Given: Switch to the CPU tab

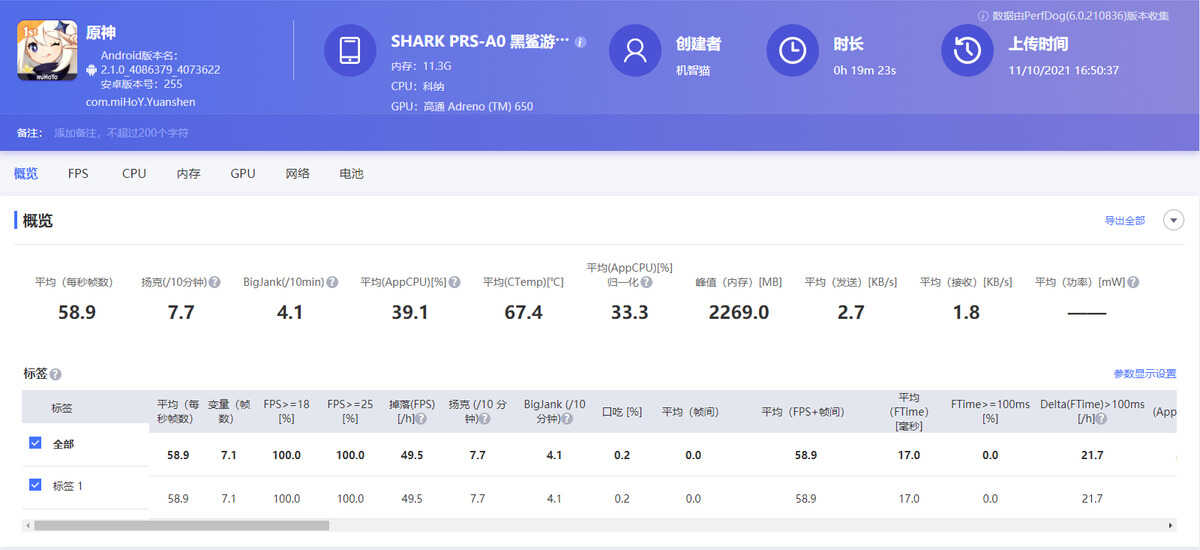Looking at the screenshot, I should tap(134, 173).
